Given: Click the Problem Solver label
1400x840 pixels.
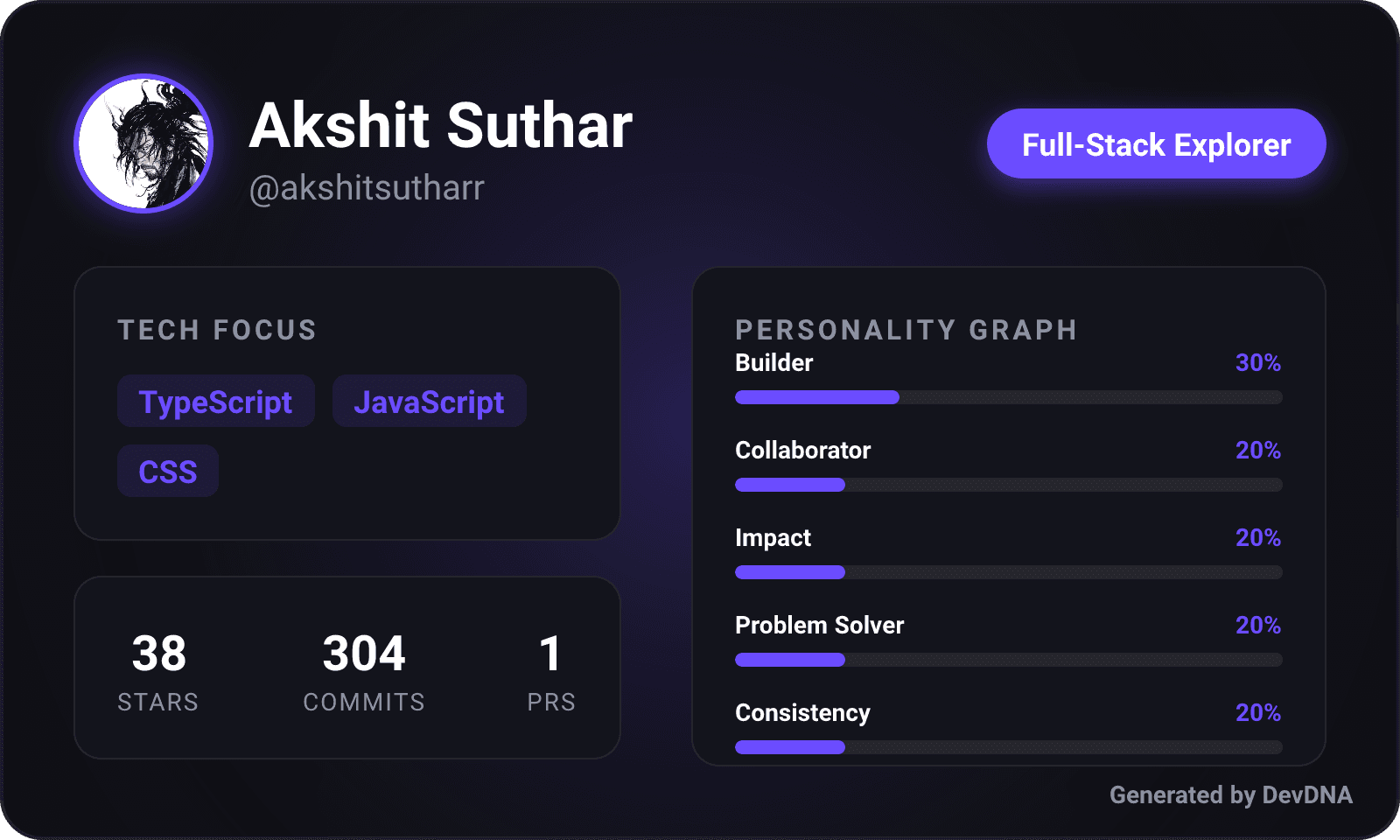Looking at the screenshot, I should pos(819,625).
